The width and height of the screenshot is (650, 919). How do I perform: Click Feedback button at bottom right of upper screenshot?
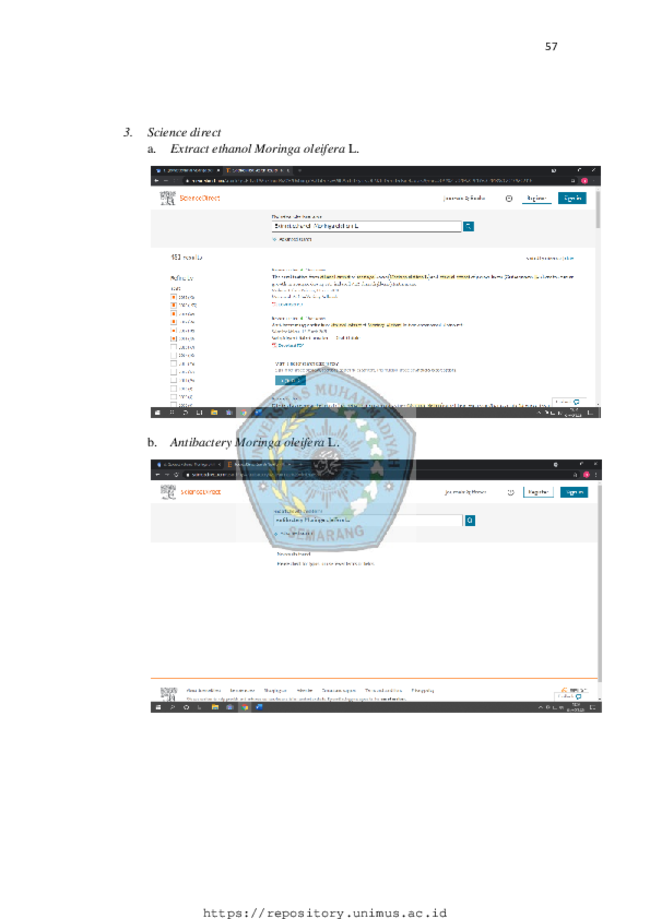click(x=567, y=402)
